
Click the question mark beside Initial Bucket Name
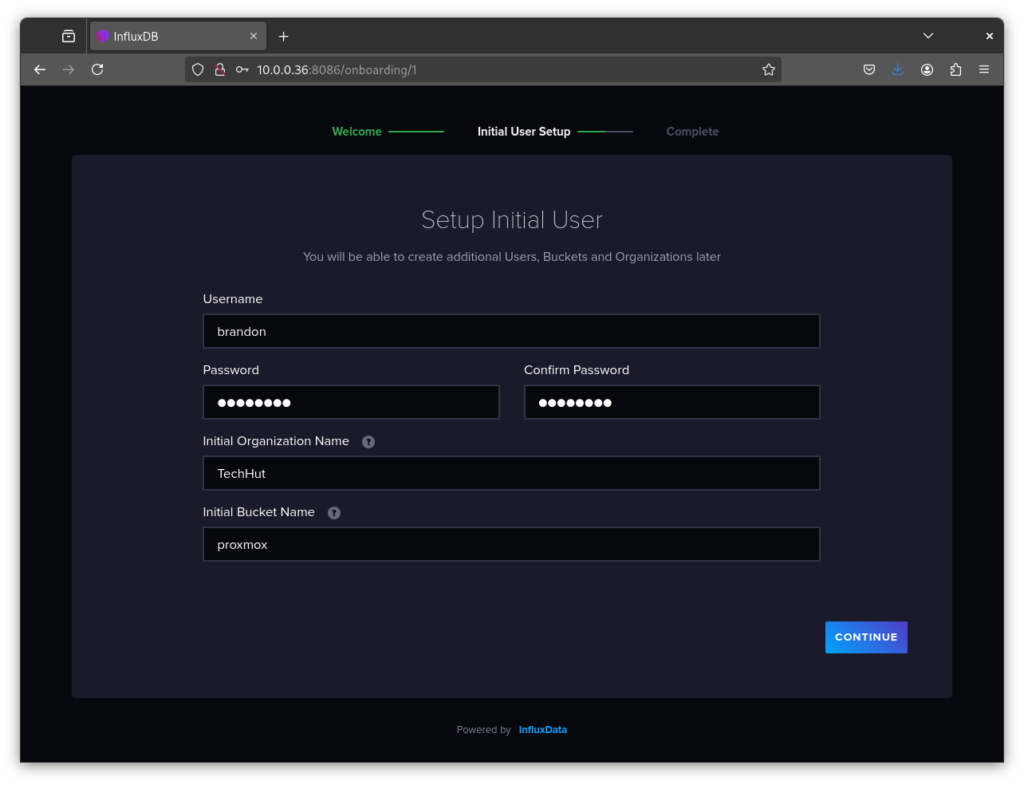point(334,512)
